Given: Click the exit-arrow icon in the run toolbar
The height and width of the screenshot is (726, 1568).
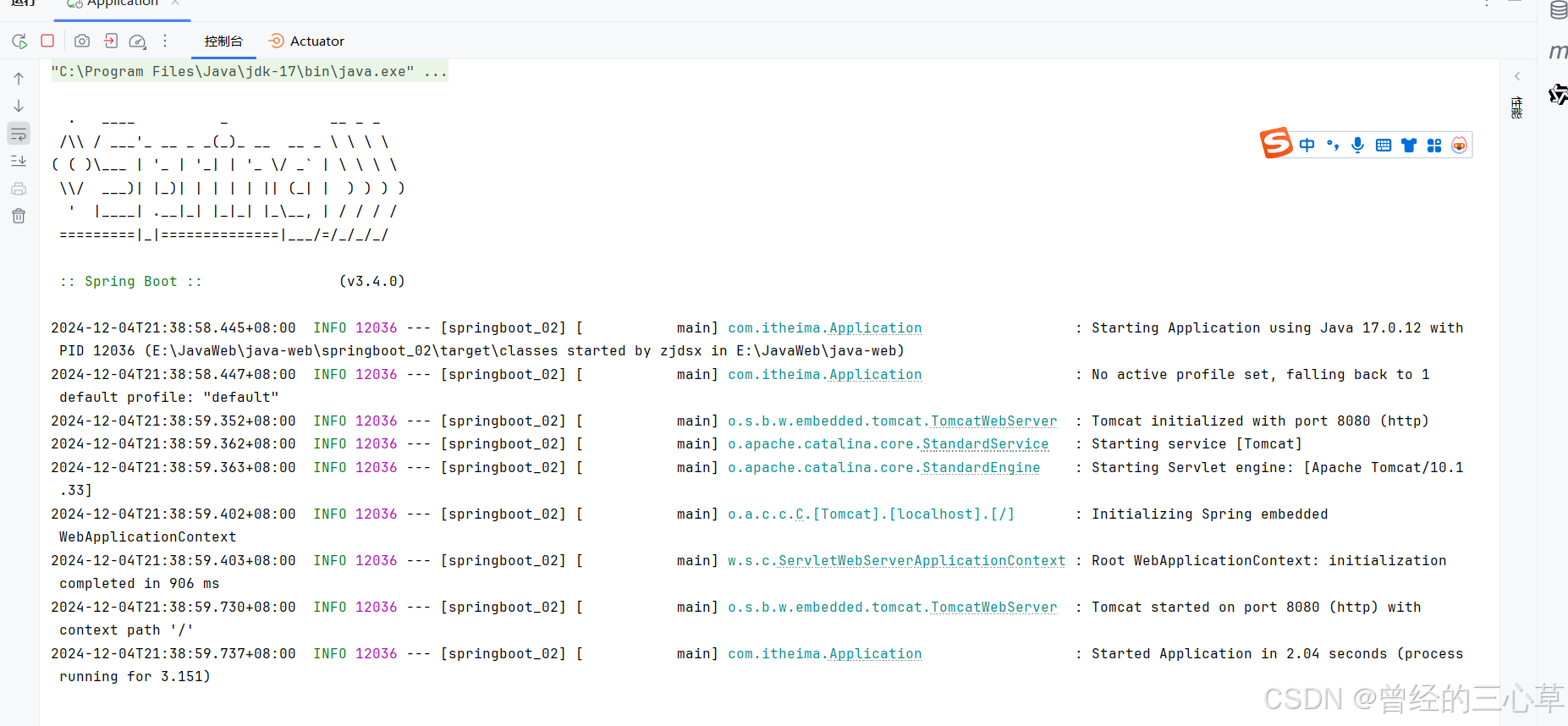Looking at the screenshot, I should (x=111, y=41).
